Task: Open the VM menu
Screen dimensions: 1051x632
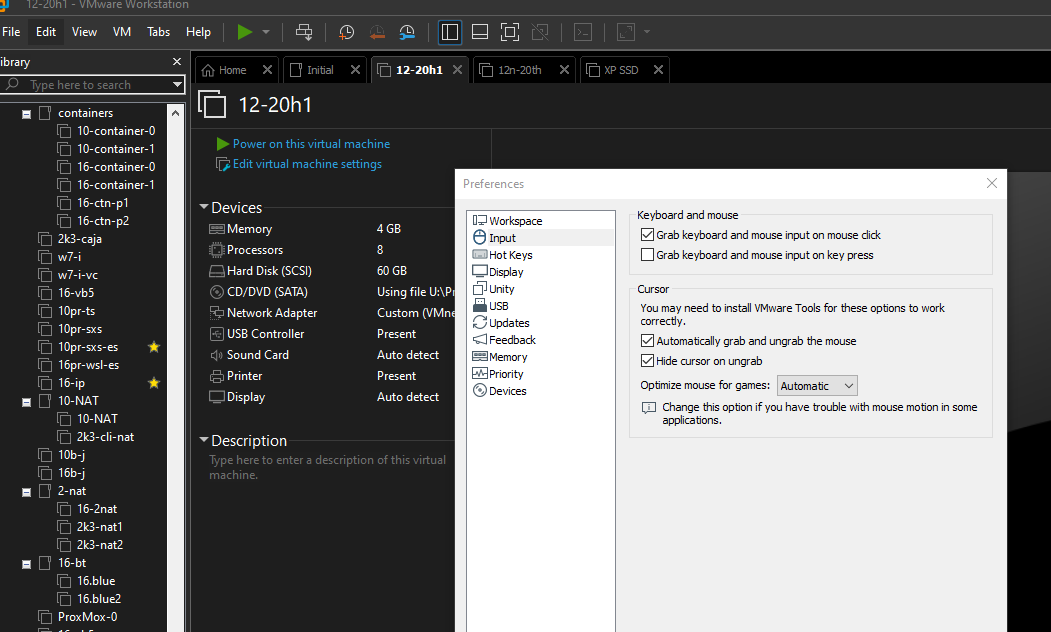Action: click(122, 32)
